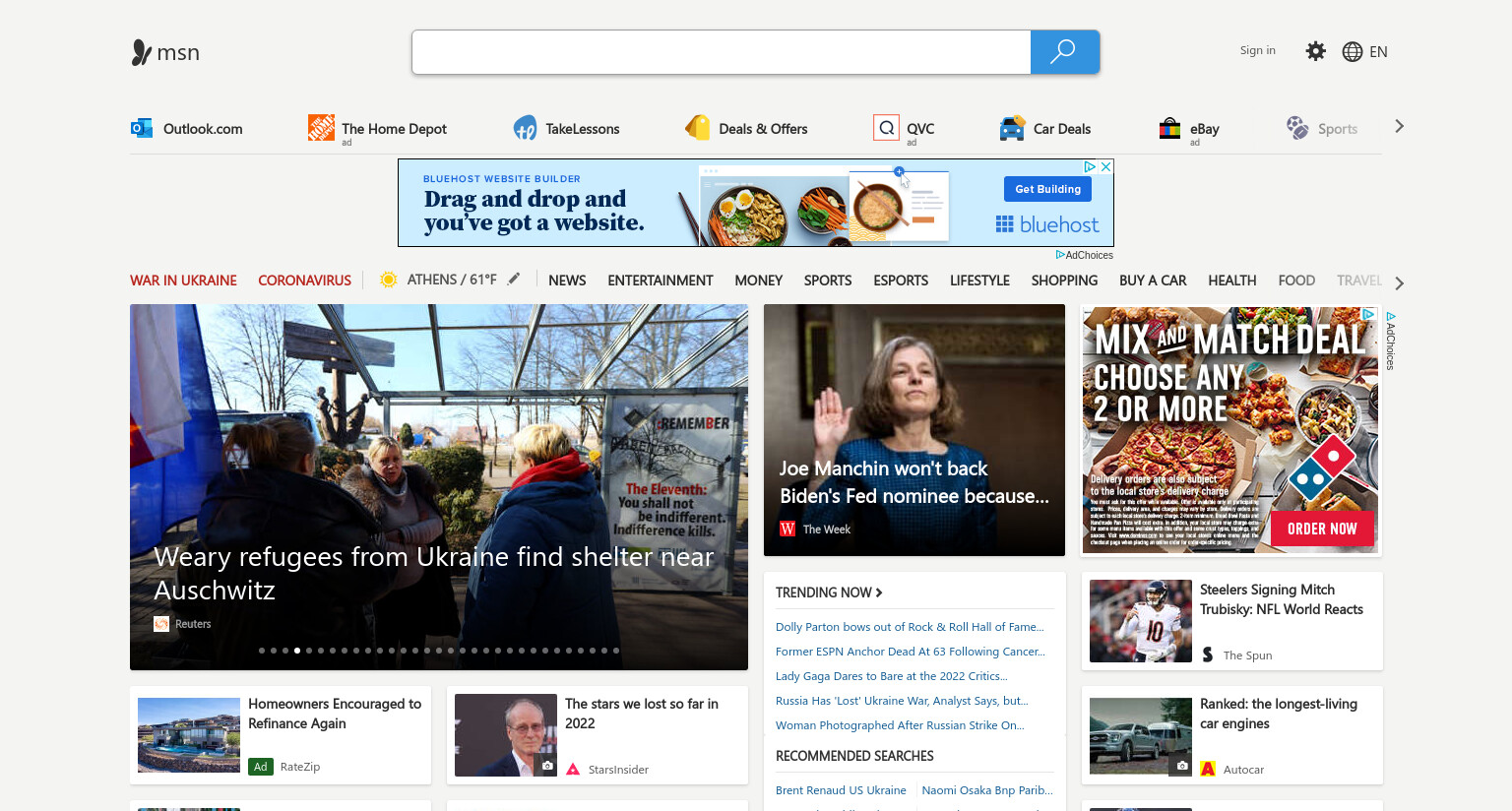
Task: Click the Reuters source icon
Action: click(x=161, y=624)
